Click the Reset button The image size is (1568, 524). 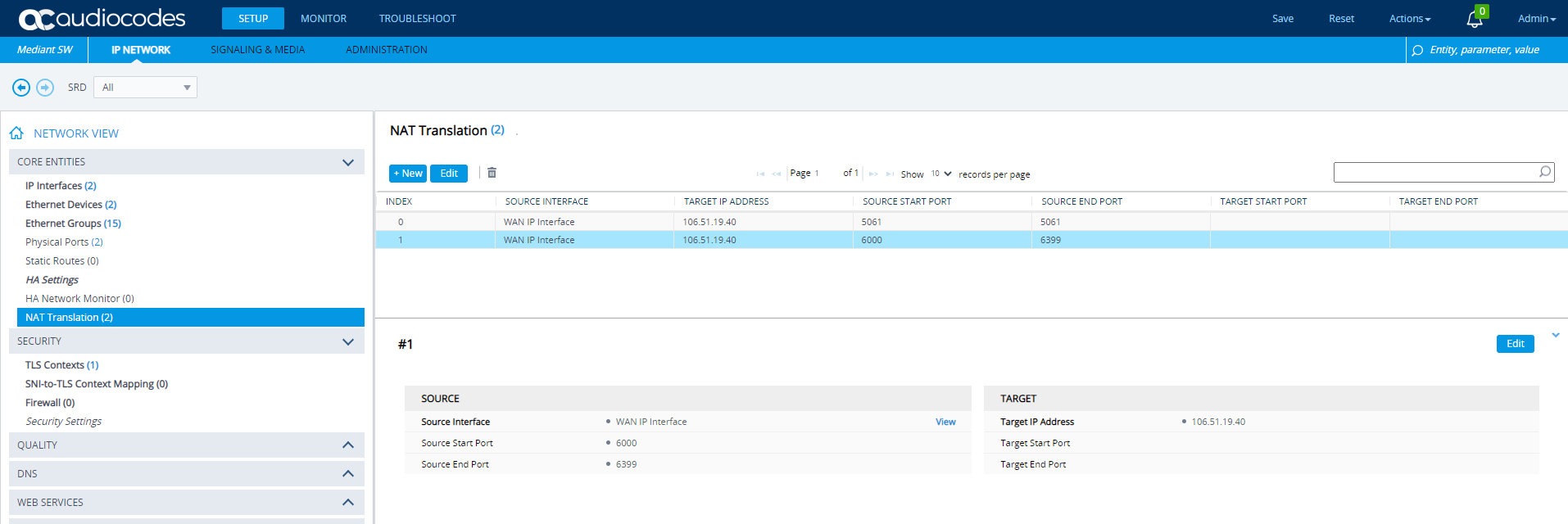pyautogui.click(x=1341, y=19)
